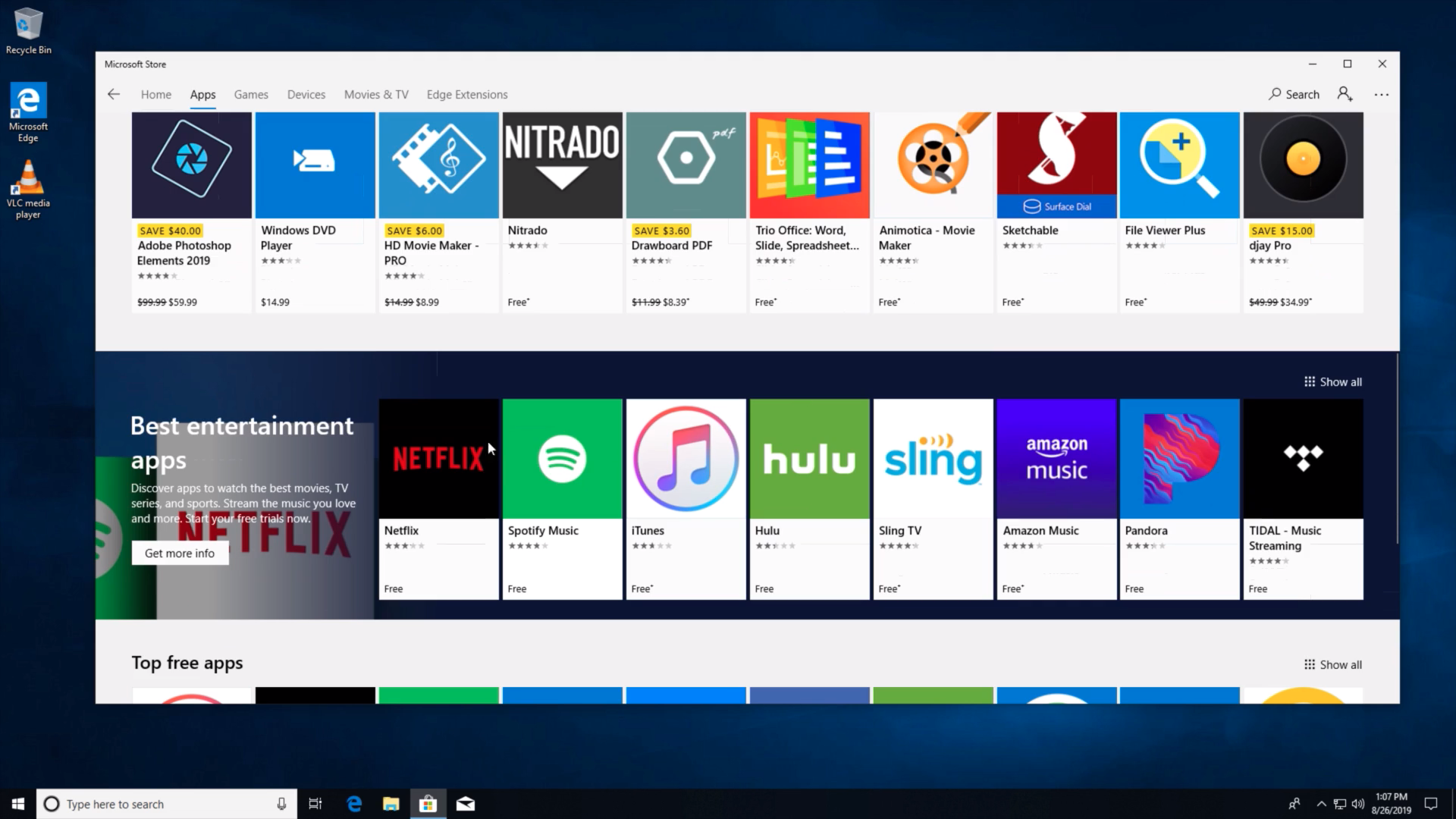Image resolution: width=1456 pixels, height=819 pixels.
Task: Open the Nitrado app tile
Action: 562,212
